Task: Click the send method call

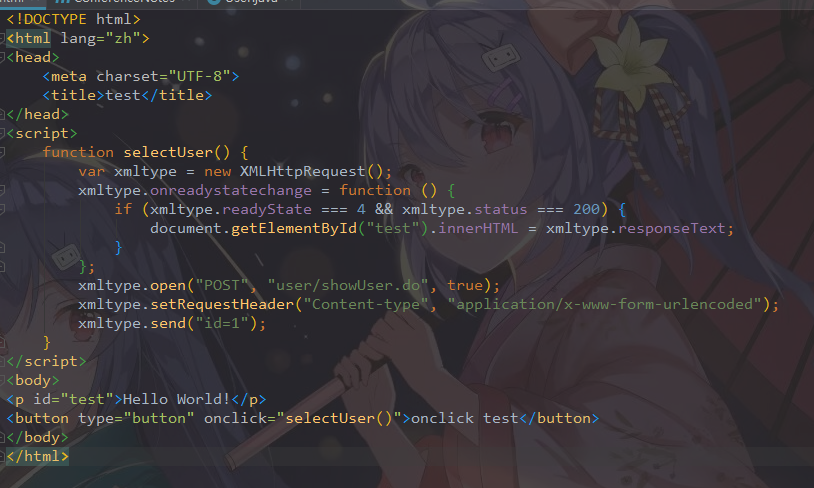Action: tap(168, 324)
